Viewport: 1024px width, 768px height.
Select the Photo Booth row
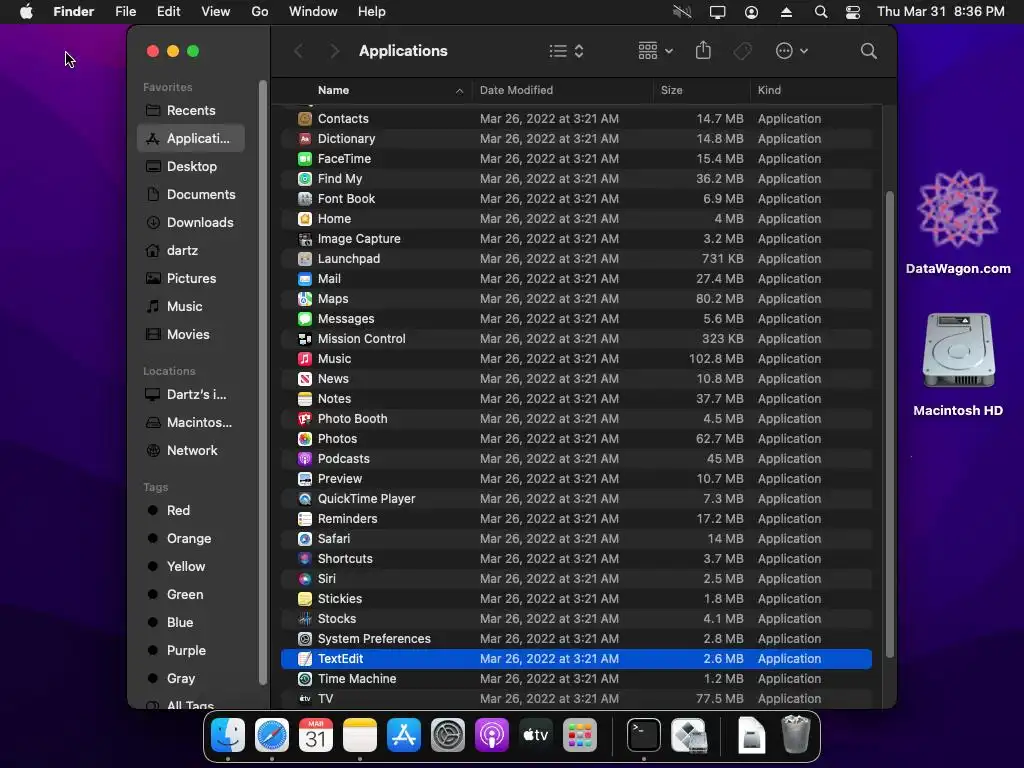coord(576,419)
